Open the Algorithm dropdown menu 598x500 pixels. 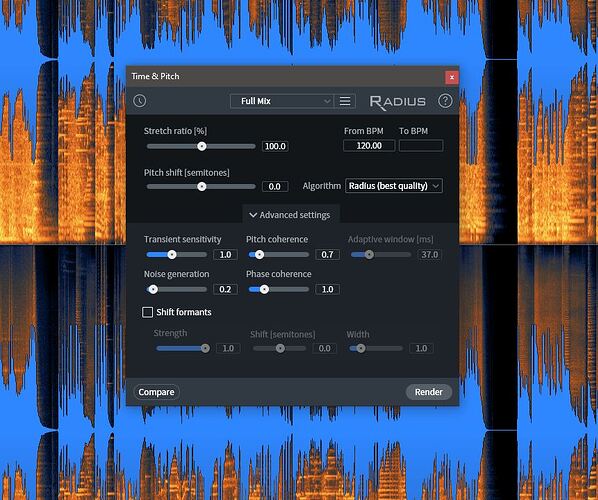tap(394, 186)
